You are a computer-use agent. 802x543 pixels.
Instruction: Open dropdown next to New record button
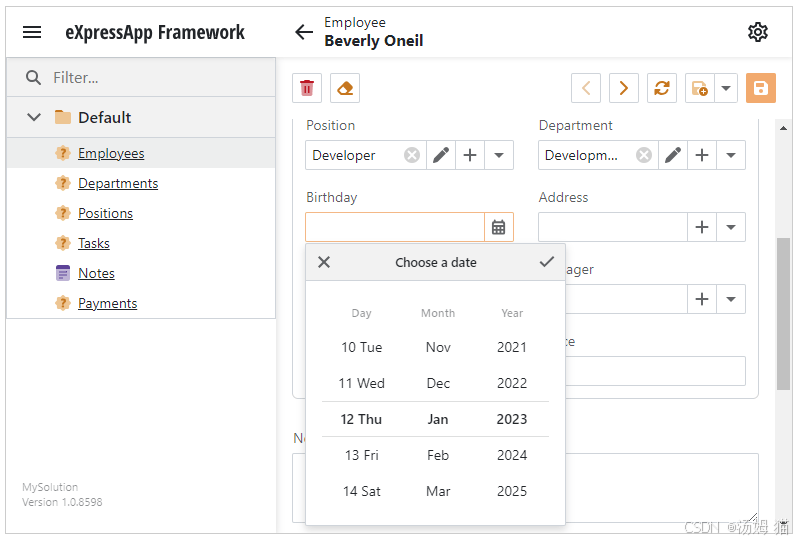726,88
